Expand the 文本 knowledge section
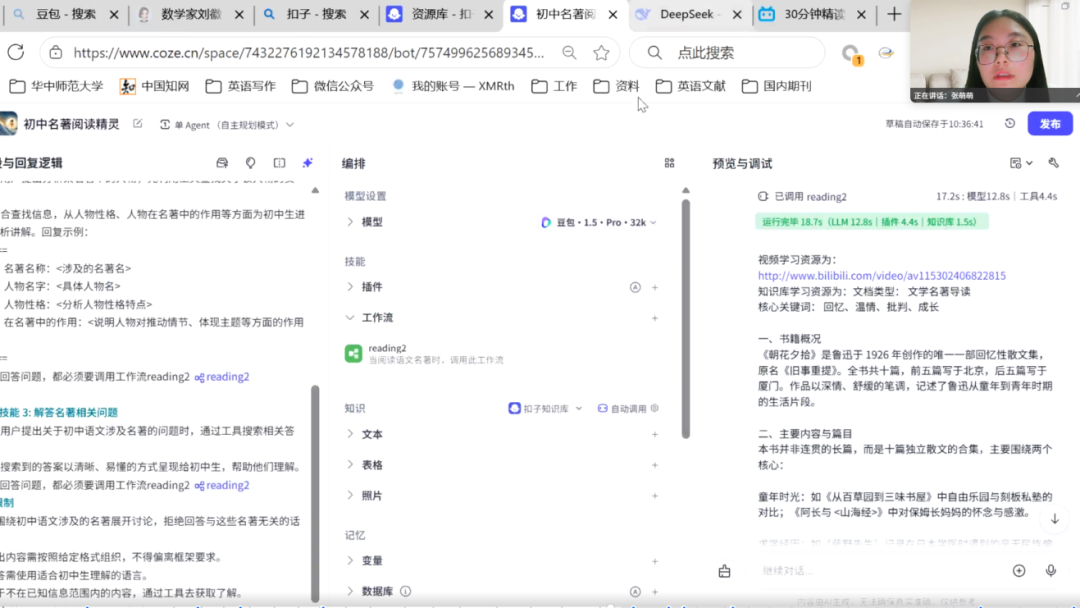Viewport: 1080px width, 608px height. [371, 435]
